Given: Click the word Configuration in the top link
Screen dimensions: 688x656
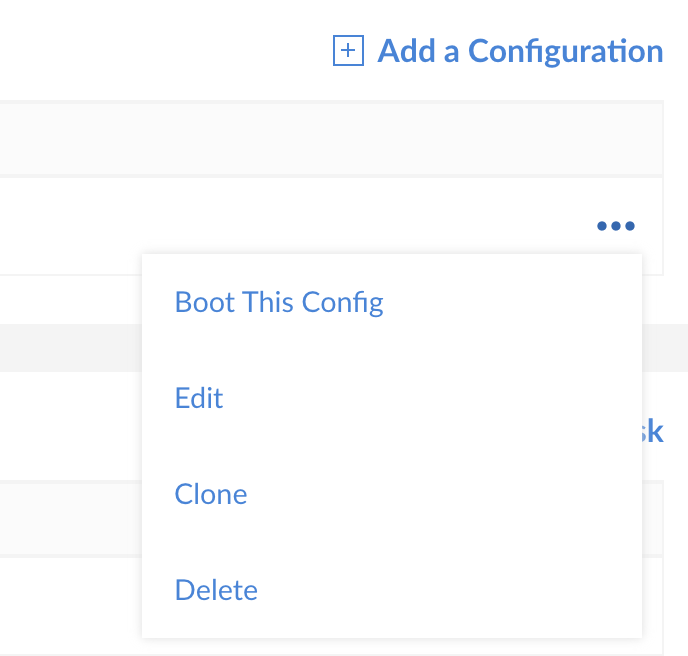Looking at the screenshot, I should coord(566,51).
